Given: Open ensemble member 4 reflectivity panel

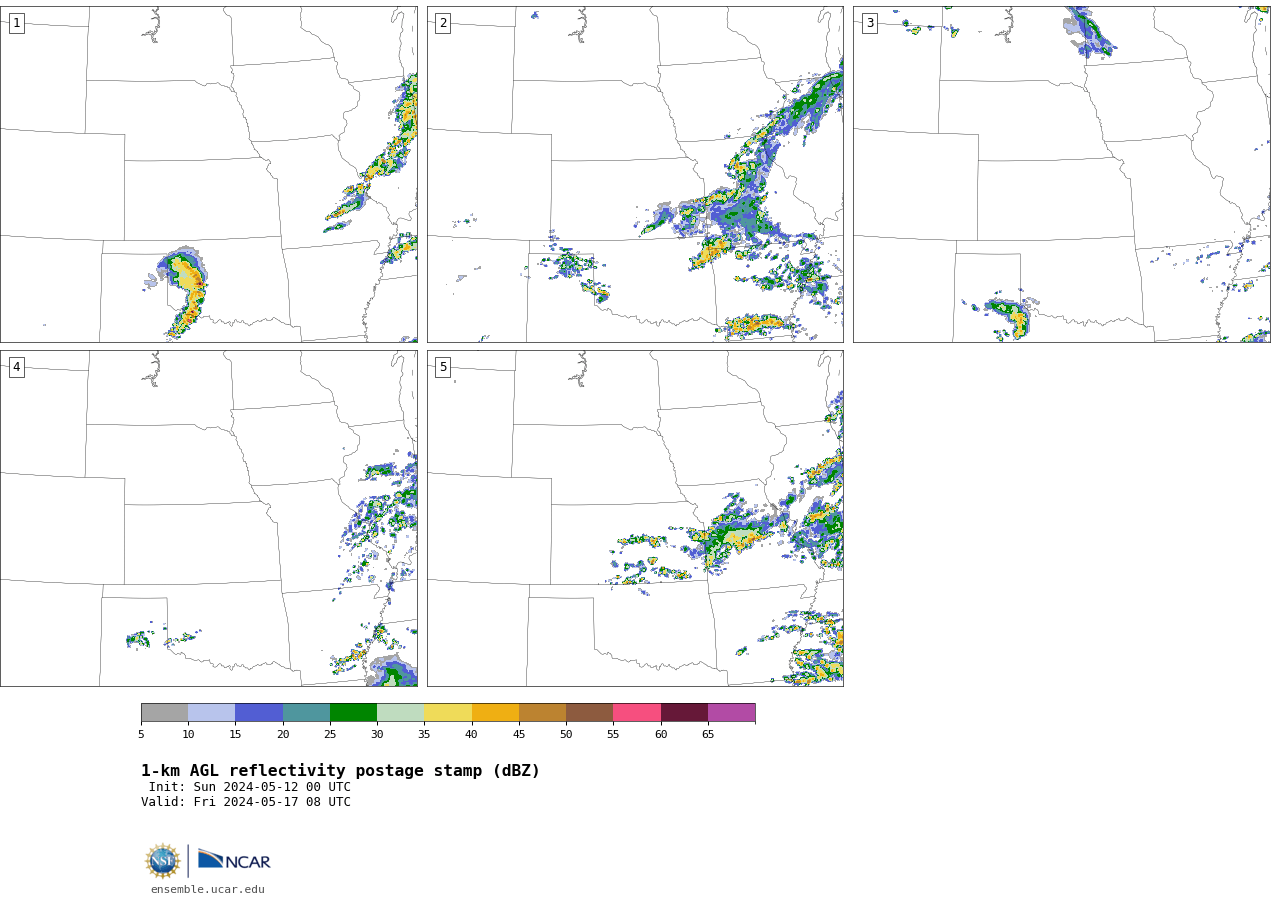Looking at the screenshot, I should point(209,518).
